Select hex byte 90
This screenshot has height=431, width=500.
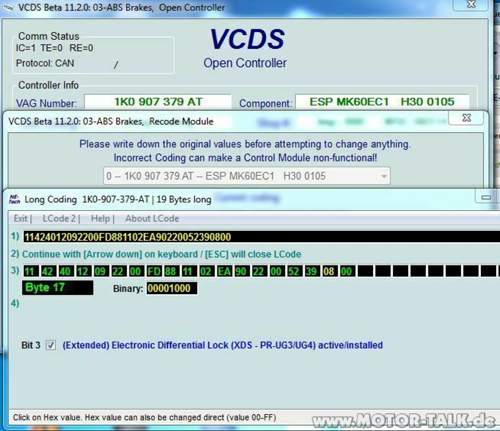coord(241,271)
